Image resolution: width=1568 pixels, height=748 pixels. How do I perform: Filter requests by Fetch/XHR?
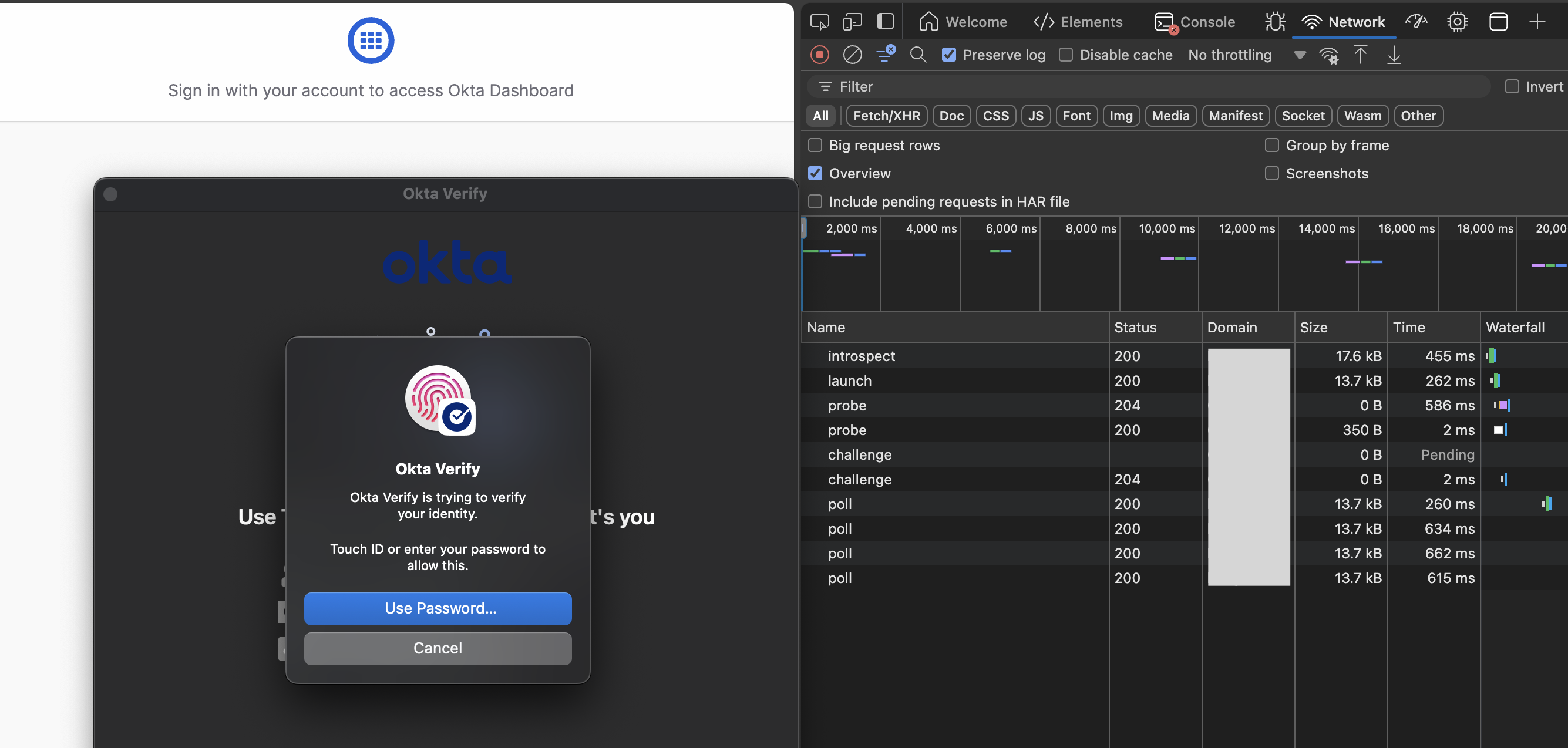tap(886, 116)
